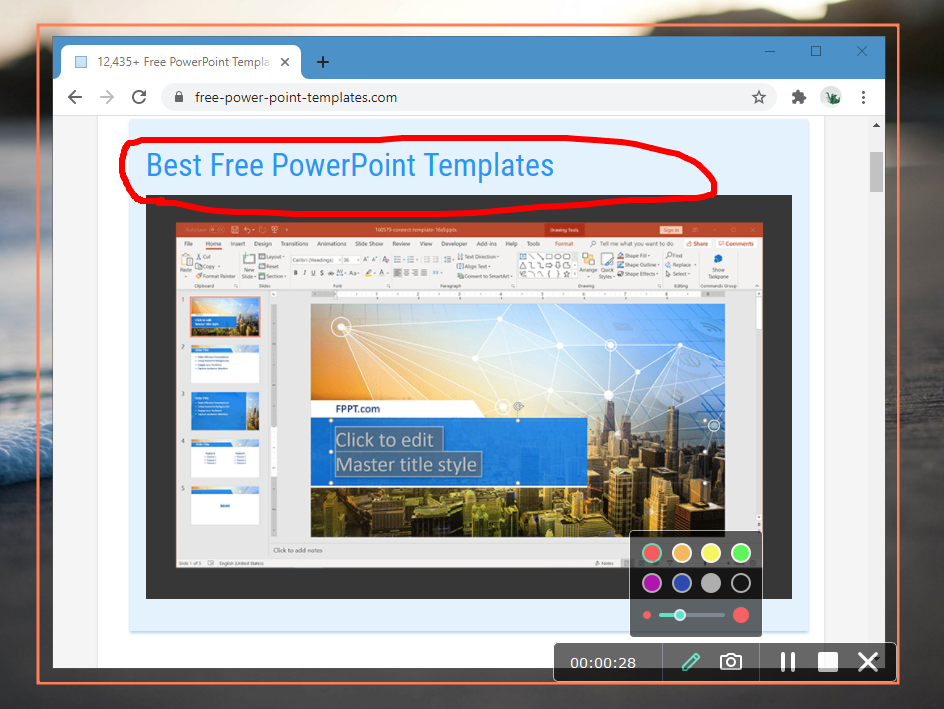
Task: Choose the blue pen color
Action: [682, 583]
